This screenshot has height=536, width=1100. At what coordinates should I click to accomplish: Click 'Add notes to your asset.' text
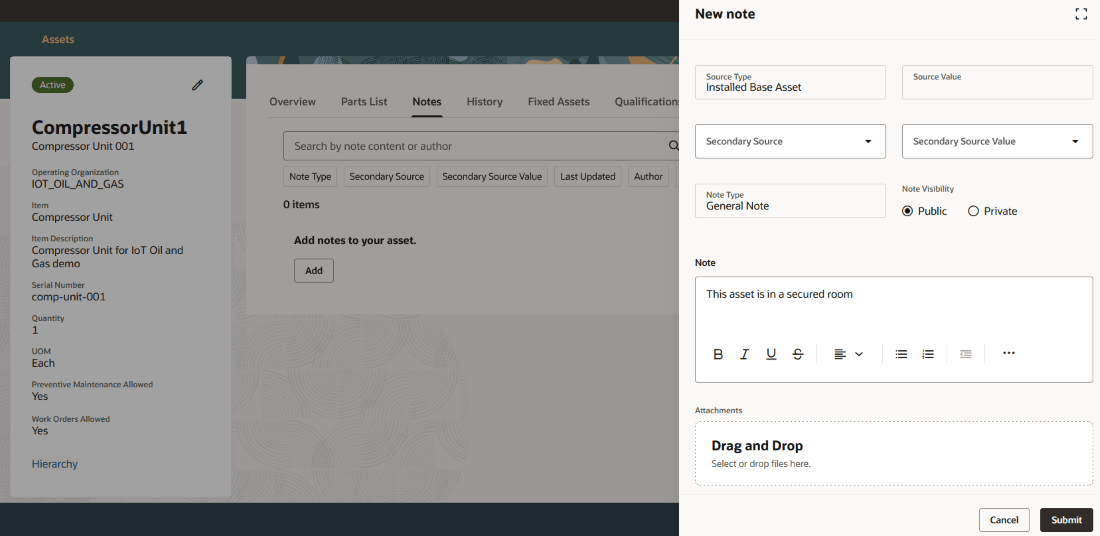[355, 240]
